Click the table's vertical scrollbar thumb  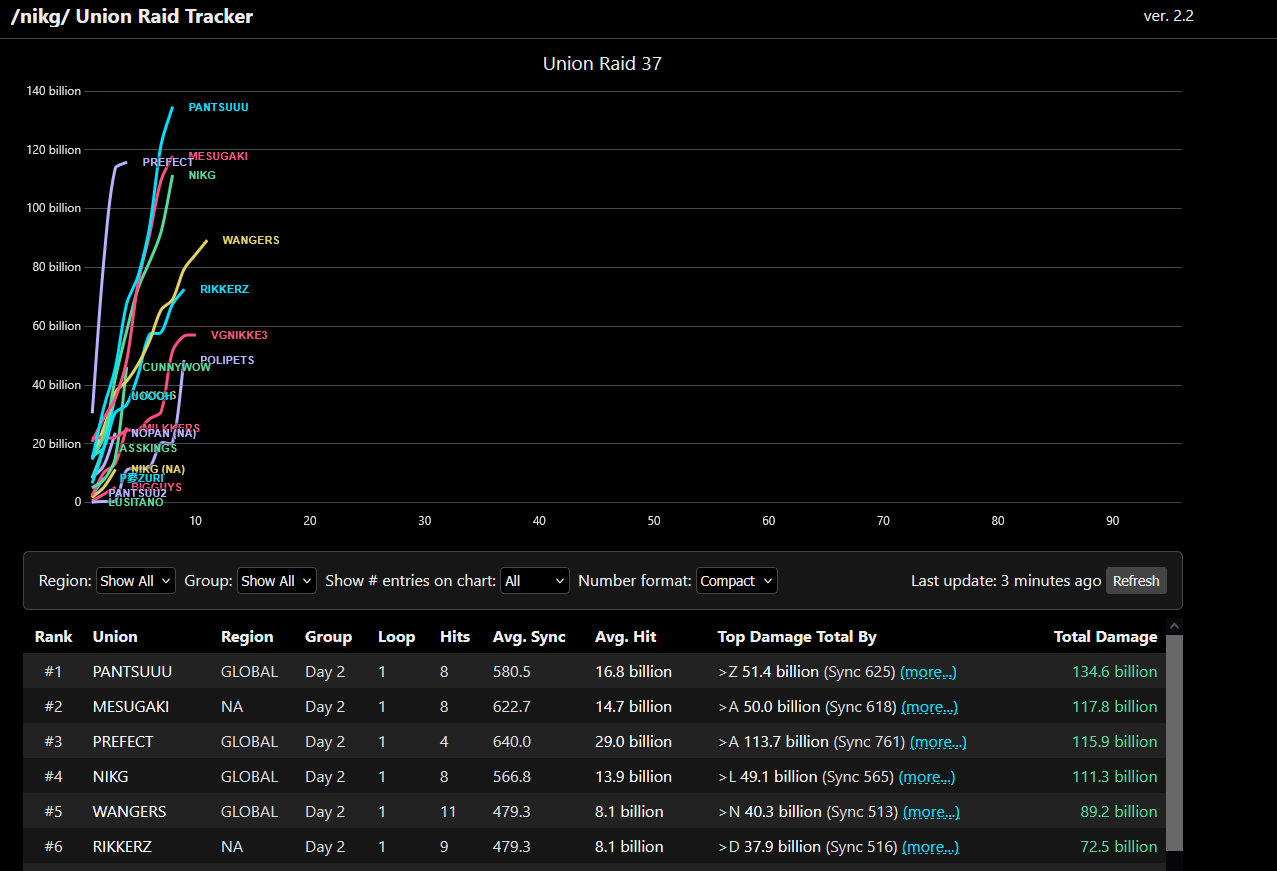pyautogui.click(x=1175, y=742)
